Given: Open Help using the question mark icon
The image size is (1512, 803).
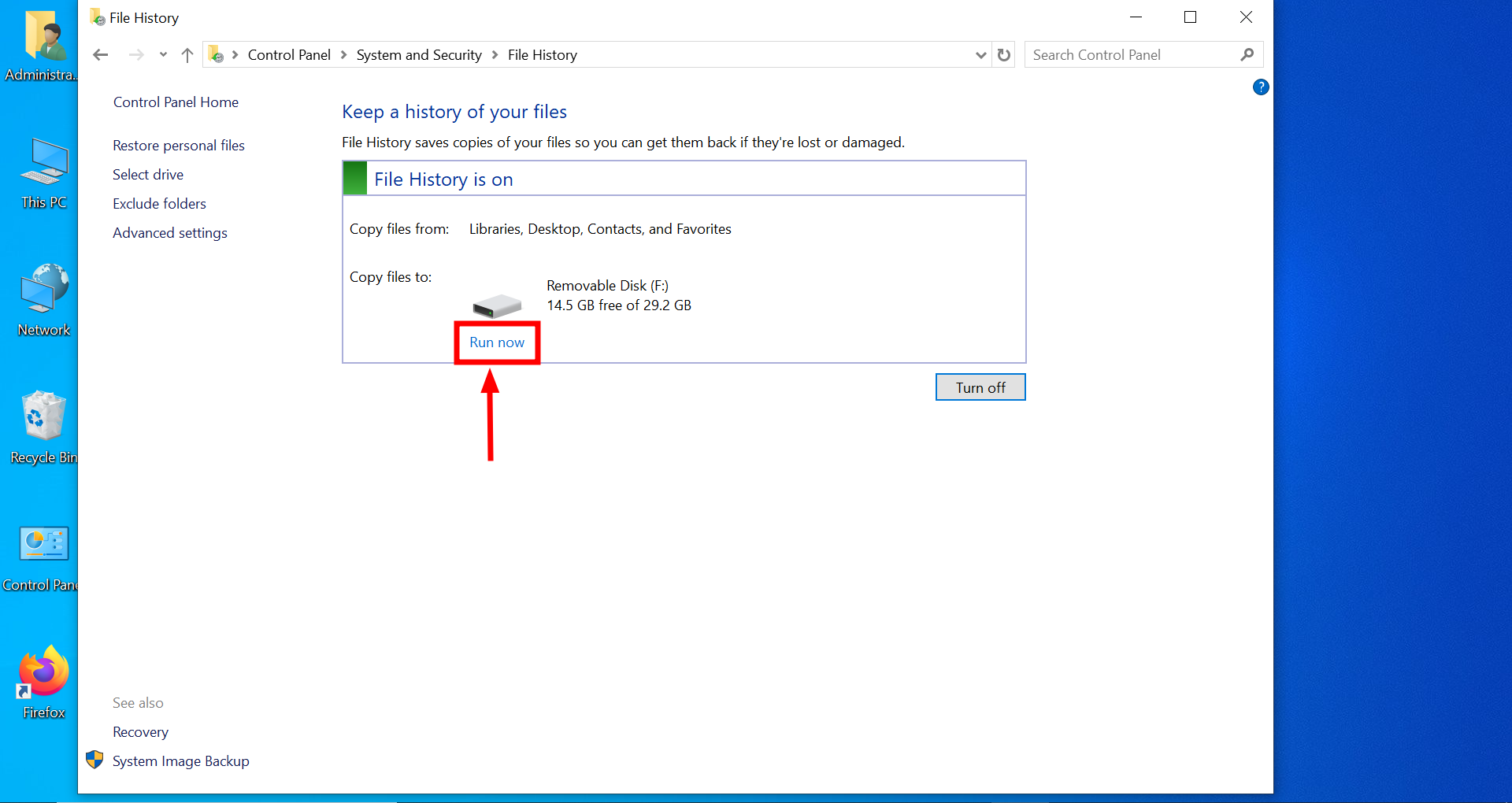Looking at the screenshot, I should (x=1261, y=87).
